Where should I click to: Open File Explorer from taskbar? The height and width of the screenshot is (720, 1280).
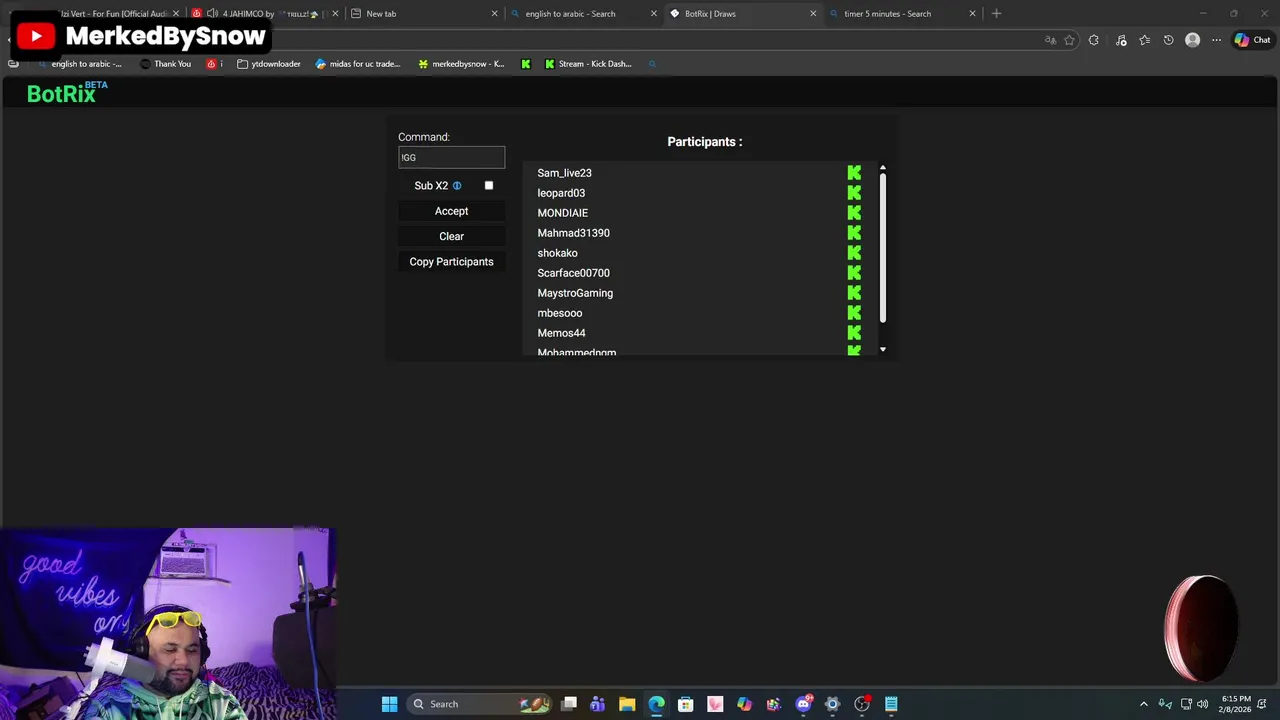(x=627, y=704)
